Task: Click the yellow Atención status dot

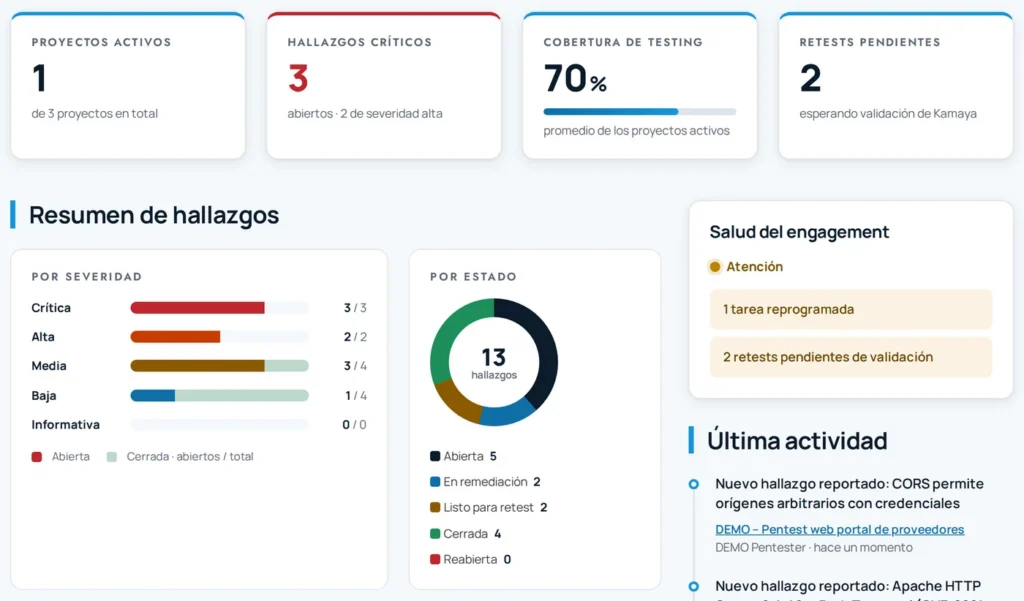Action: pyautogui.click(x=715, y=267)
